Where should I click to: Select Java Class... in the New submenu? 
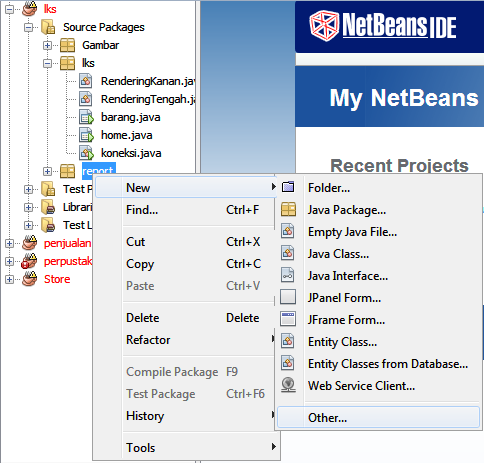pyautogui.click(x=378, y=254)
